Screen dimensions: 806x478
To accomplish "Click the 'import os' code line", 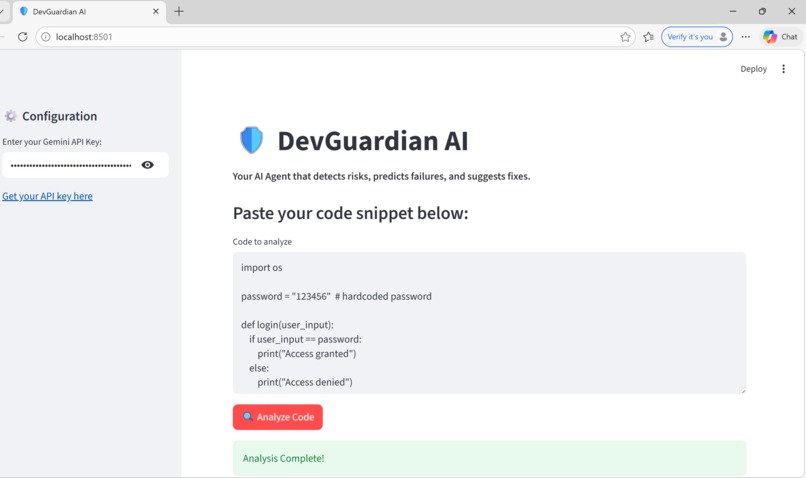I will (262, 267).
